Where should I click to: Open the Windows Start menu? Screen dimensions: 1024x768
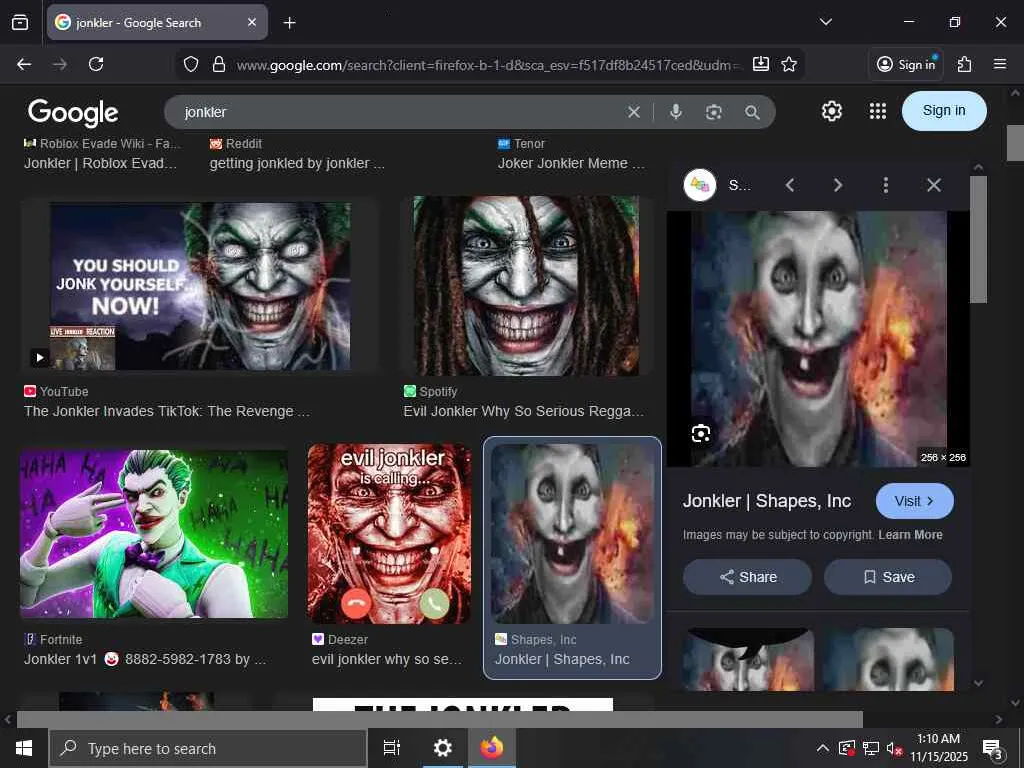point(24,748)
